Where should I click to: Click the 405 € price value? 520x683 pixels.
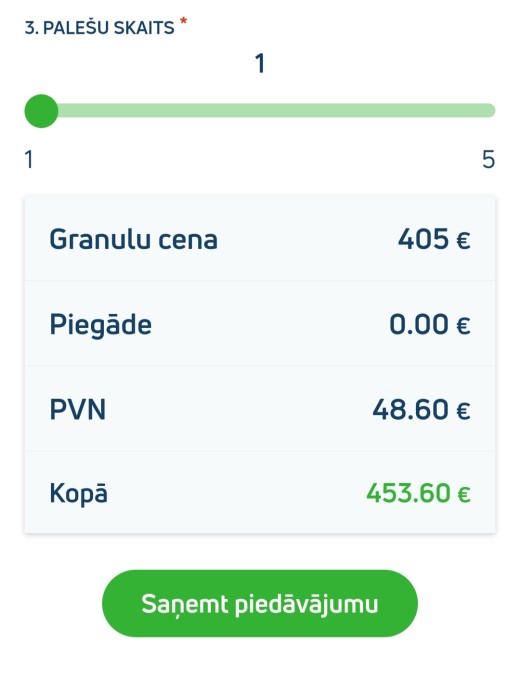434,239
